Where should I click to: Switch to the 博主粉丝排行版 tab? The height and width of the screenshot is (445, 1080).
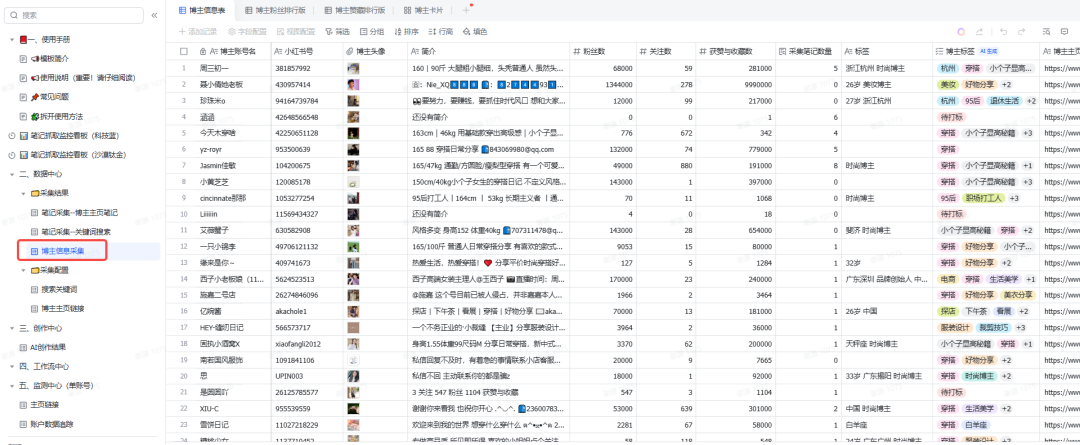click(x=274, y=10)
